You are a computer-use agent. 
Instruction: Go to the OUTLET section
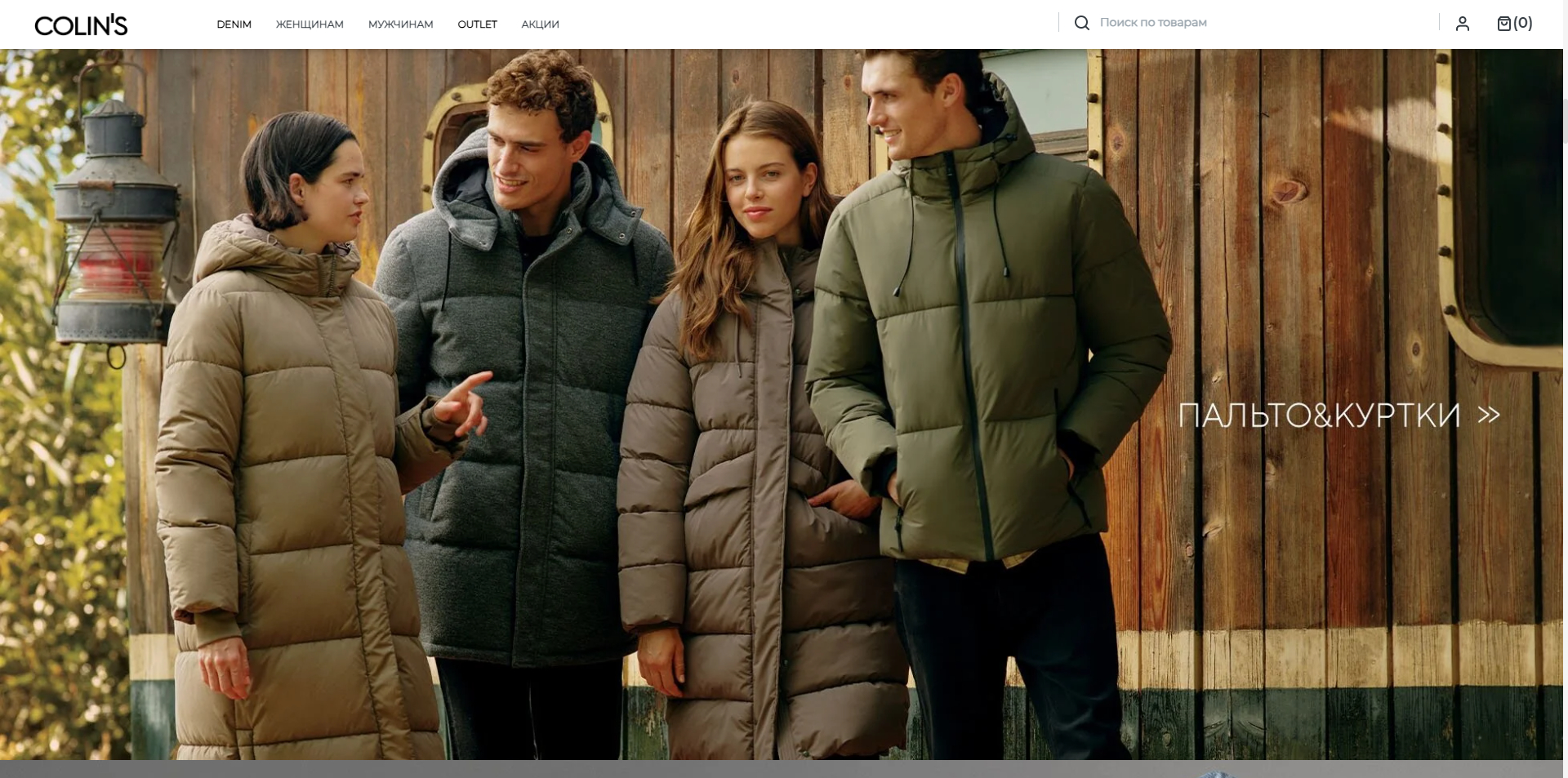click(x=477, y=24)
